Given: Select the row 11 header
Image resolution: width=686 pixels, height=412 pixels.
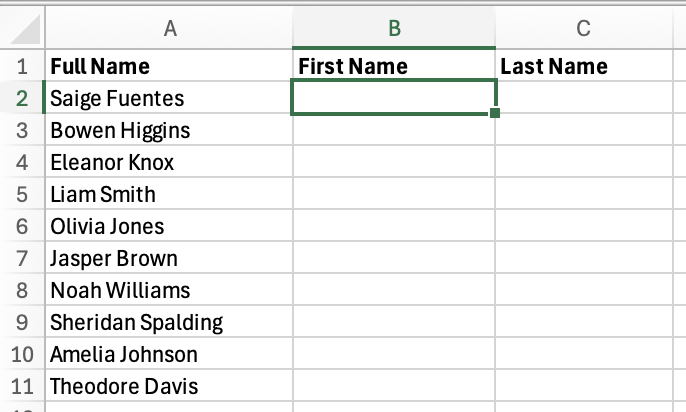Looking at the screenshot, I should [22, 386].
